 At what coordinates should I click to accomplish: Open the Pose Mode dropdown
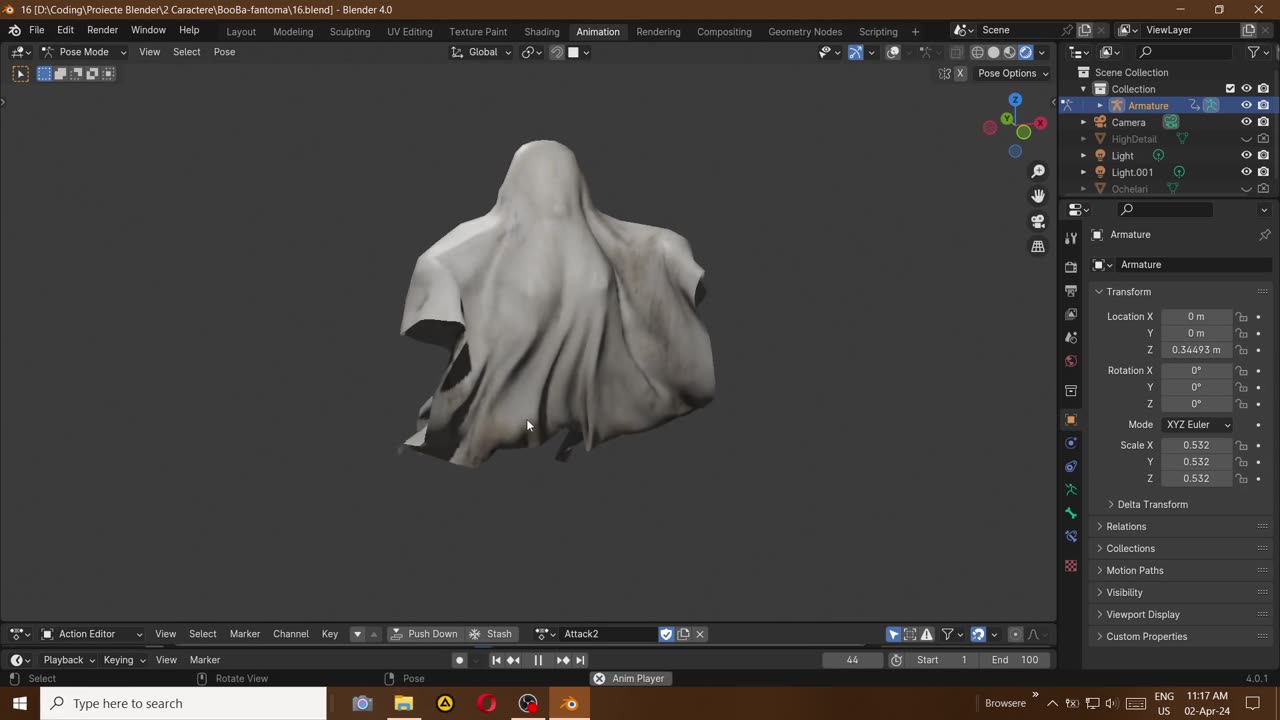tap(84, 52)
